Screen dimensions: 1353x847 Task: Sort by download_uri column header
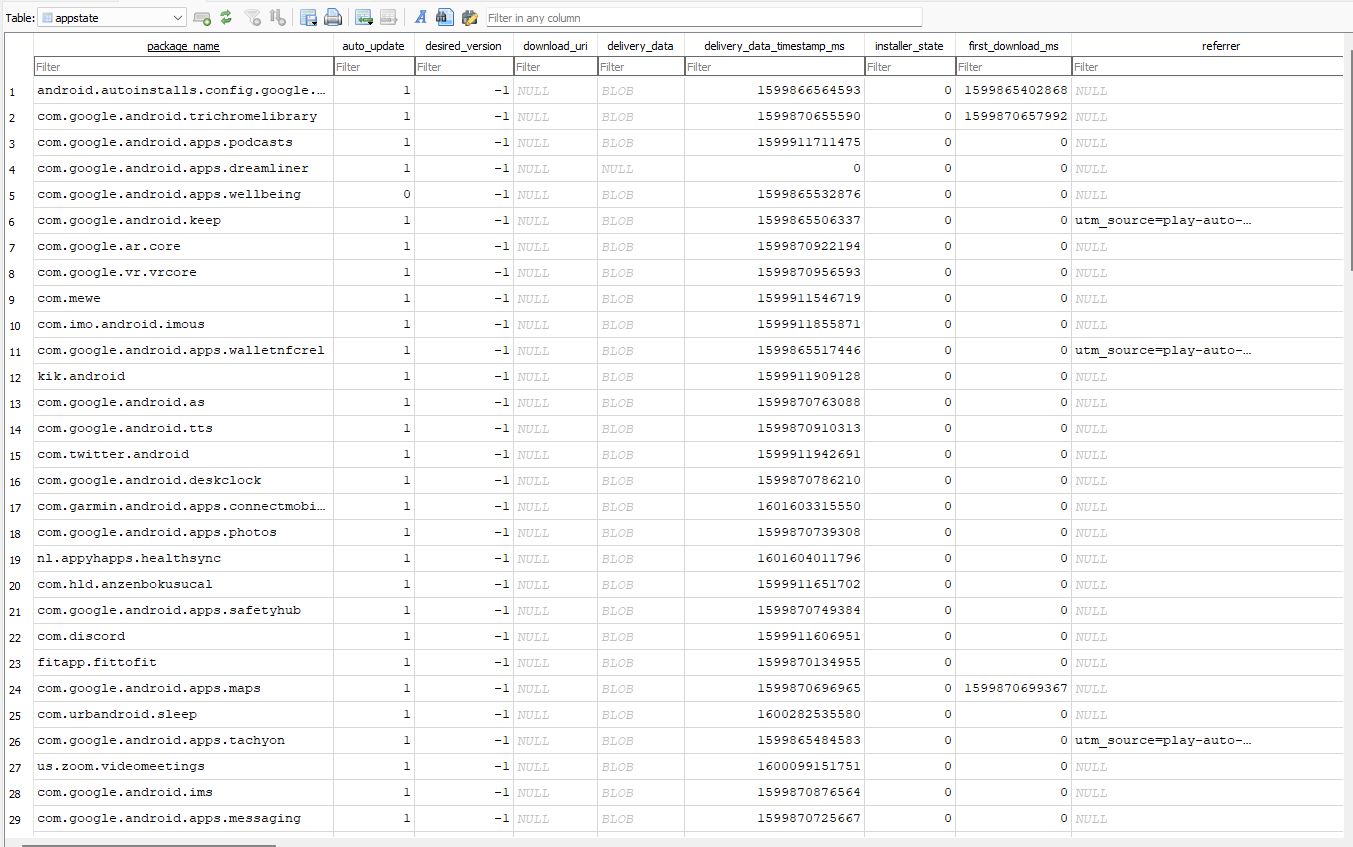(x=556, y=46)
